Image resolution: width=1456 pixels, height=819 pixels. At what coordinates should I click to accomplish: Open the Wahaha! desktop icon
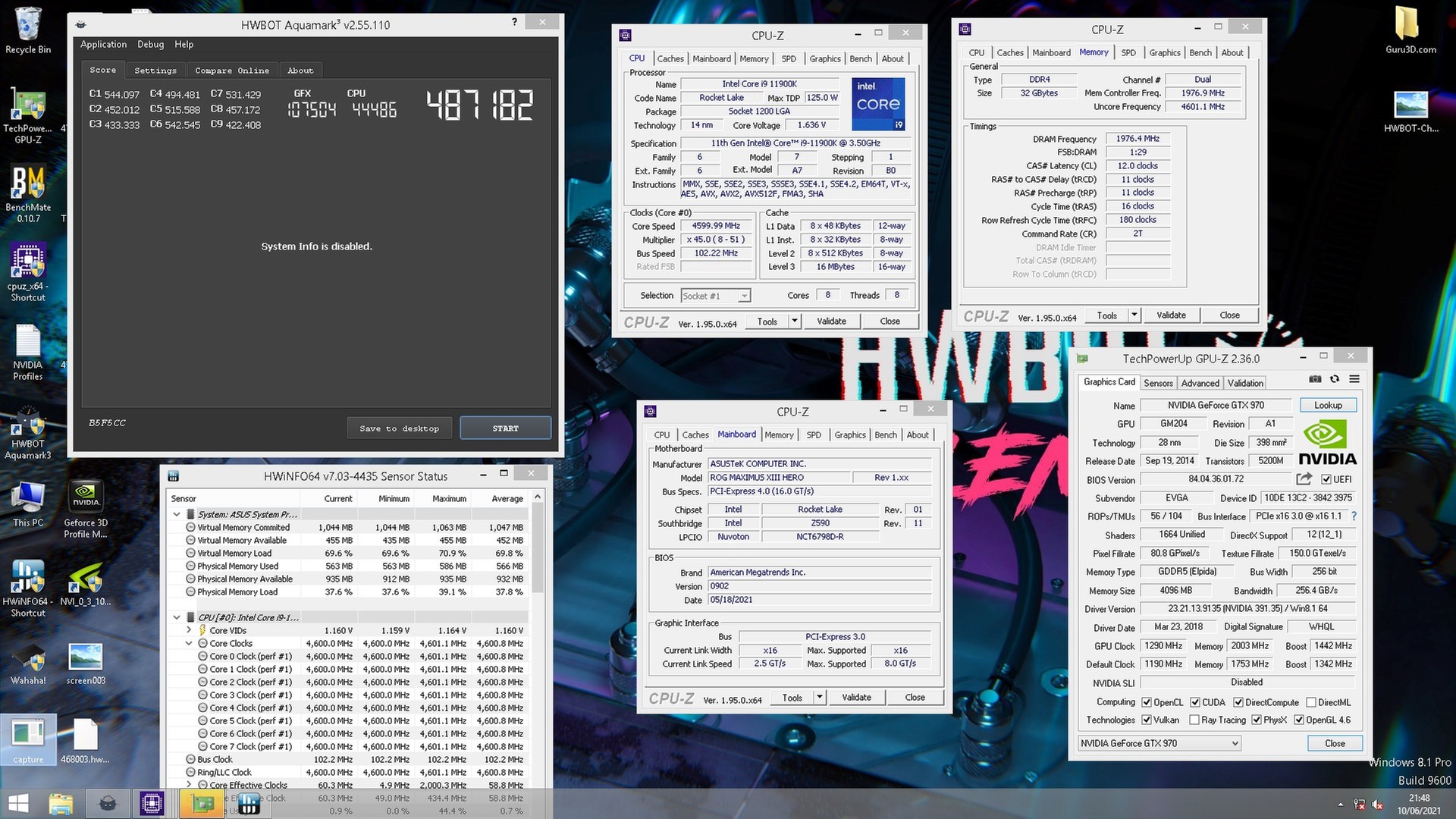pyautogui.click(x=28, y=664)
